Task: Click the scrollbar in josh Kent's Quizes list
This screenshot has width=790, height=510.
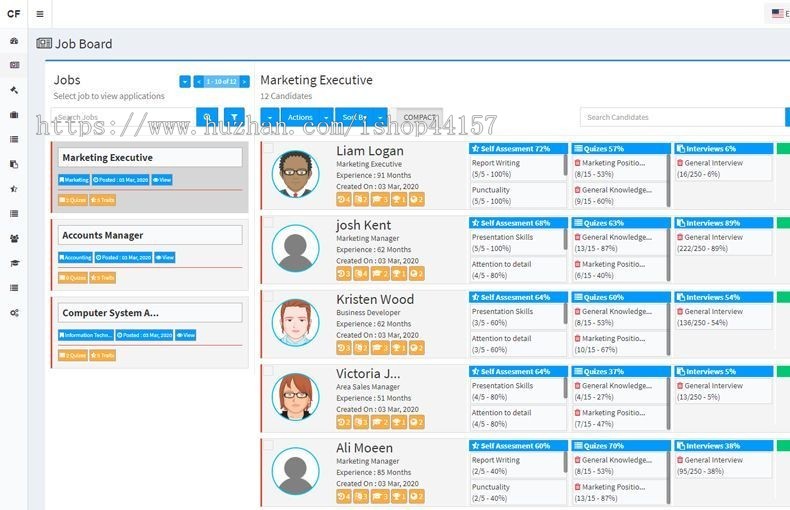Action: click(668, 255)
